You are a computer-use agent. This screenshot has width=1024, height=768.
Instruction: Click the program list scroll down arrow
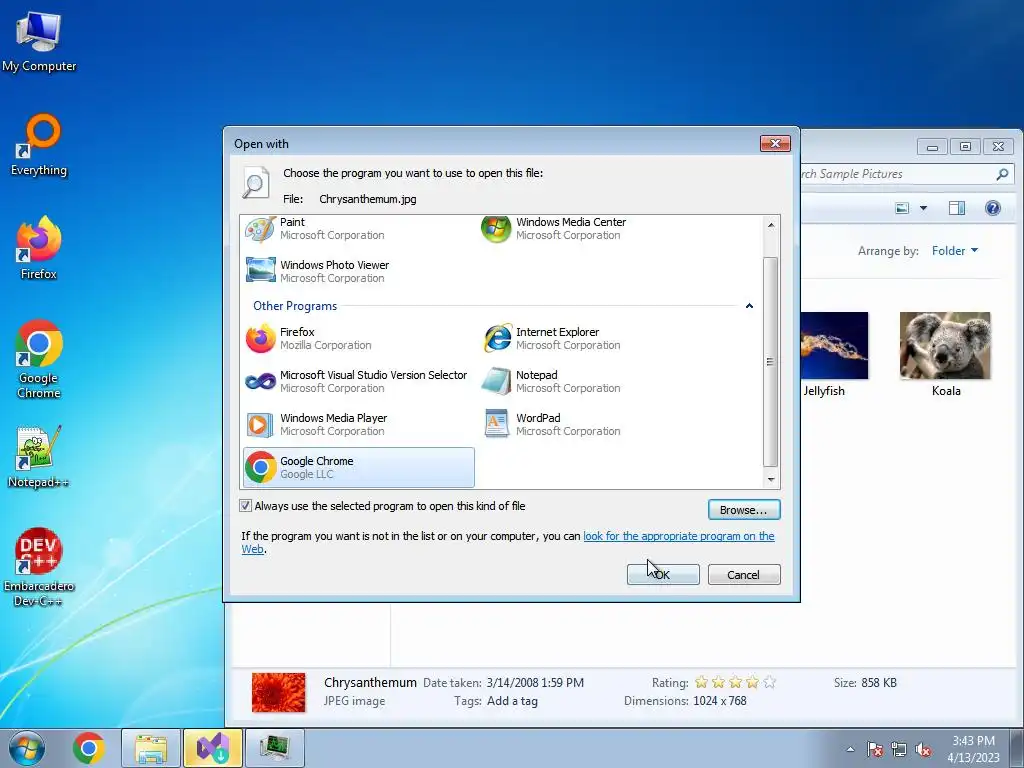point(771,479)
